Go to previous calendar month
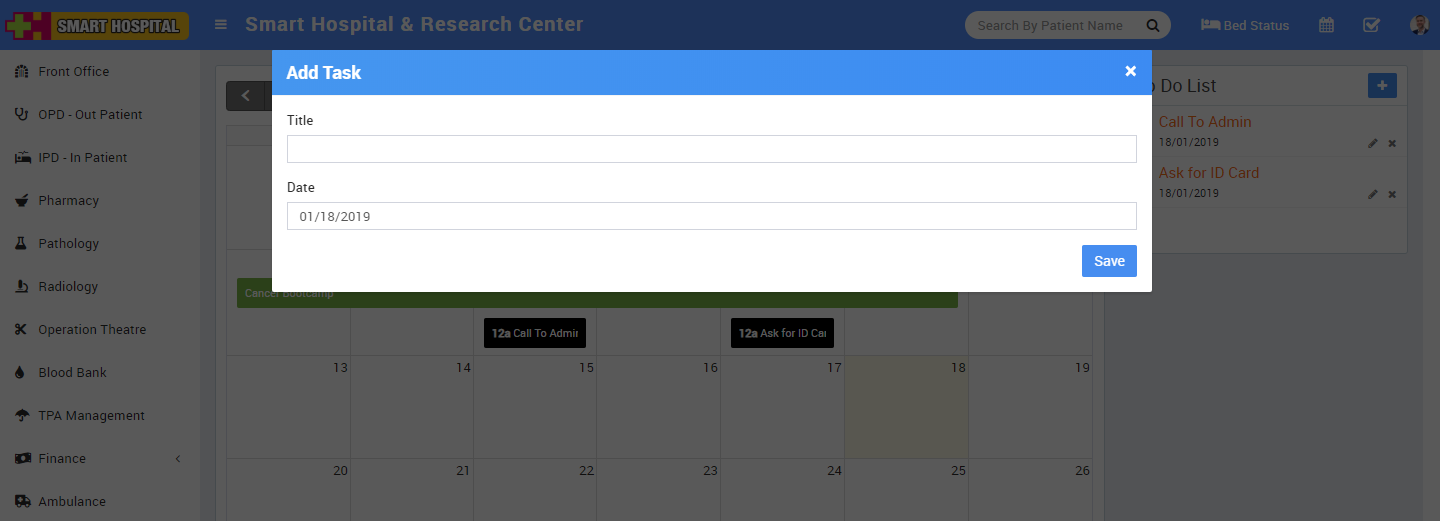Image resolution: width=1440 pixels, height=521 pixels. [245, 96]
